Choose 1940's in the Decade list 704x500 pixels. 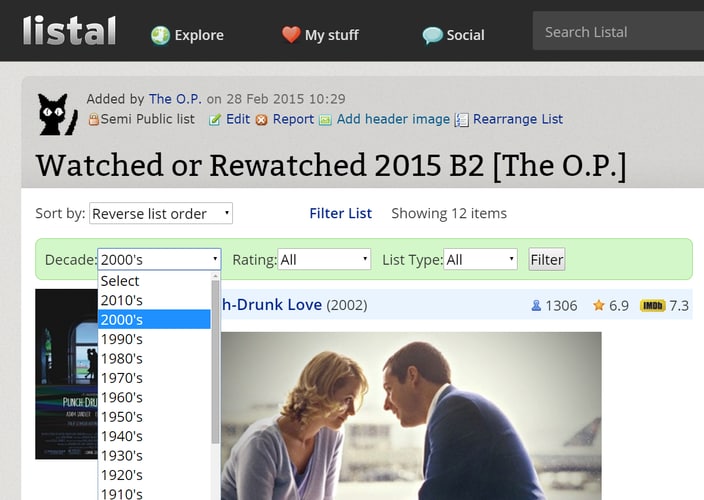coord(154,436)
